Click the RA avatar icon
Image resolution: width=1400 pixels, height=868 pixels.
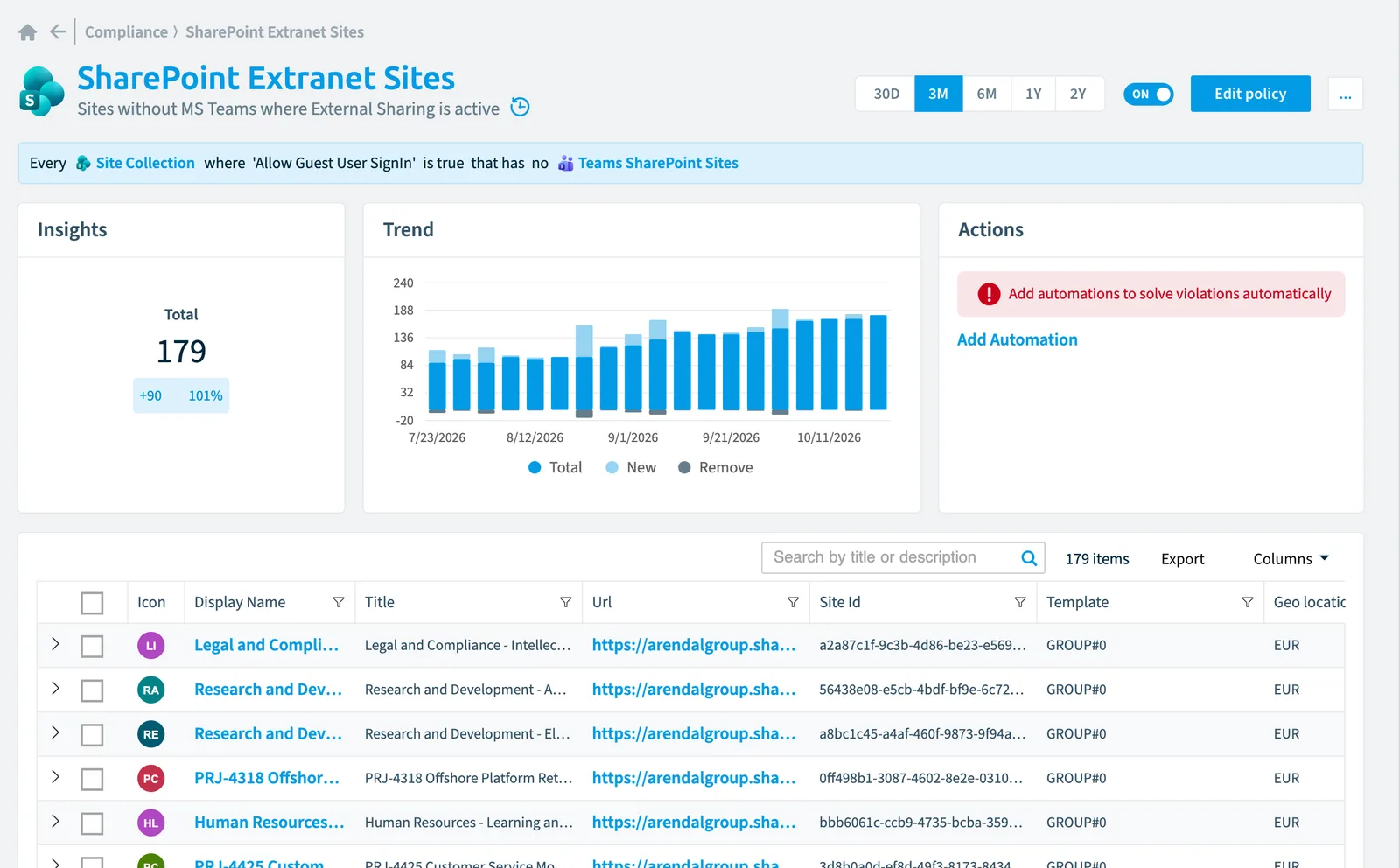(x=151, y=689)
